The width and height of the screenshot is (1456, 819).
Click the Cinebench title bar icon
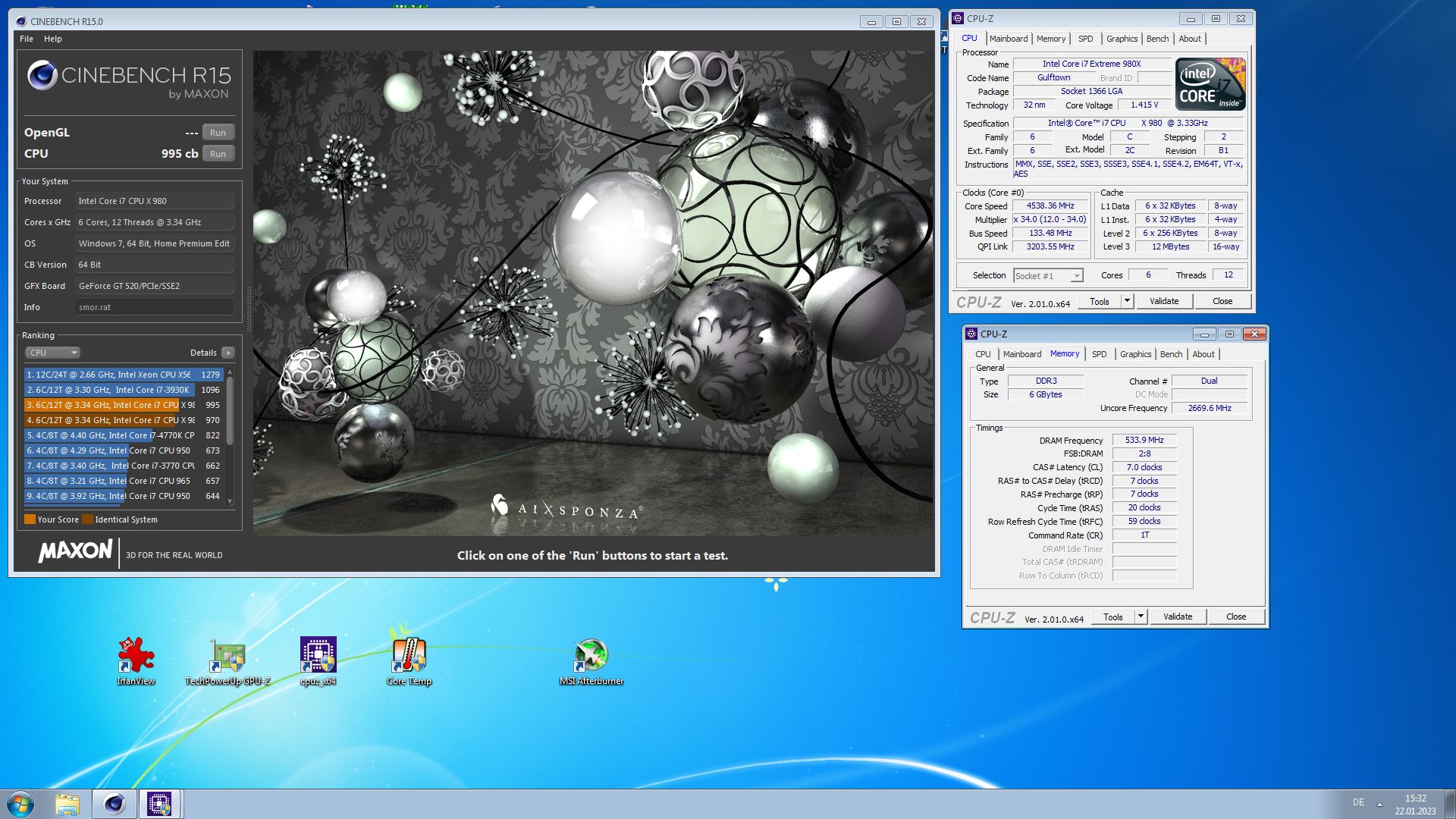(x=21, y=21)
